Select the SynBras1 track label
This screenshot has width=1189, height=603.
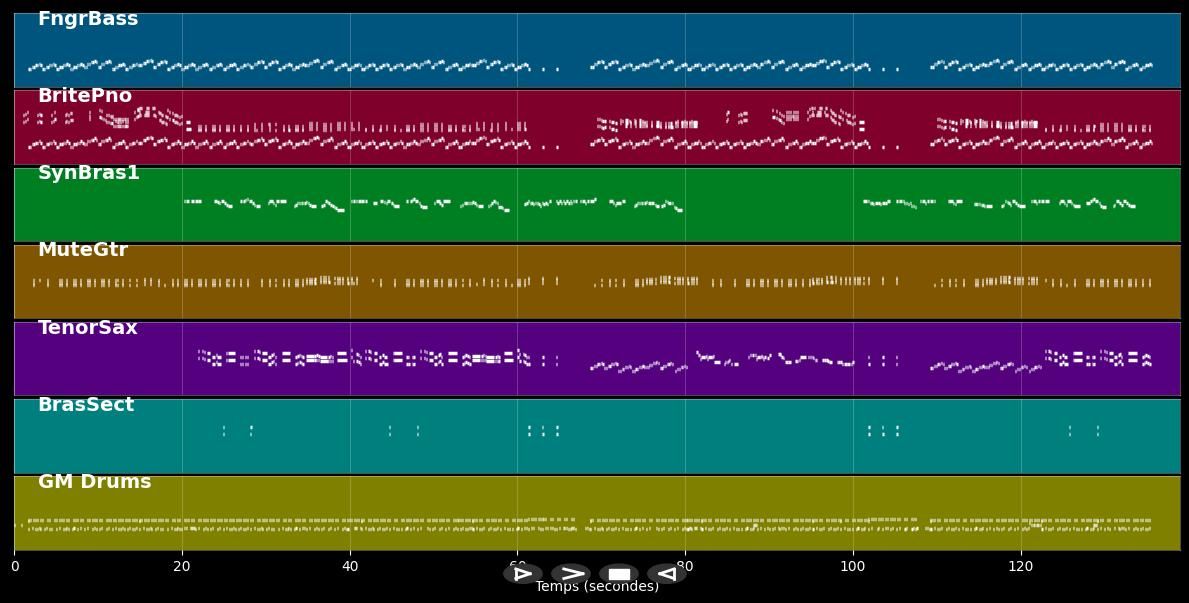(x=89, y=173)
